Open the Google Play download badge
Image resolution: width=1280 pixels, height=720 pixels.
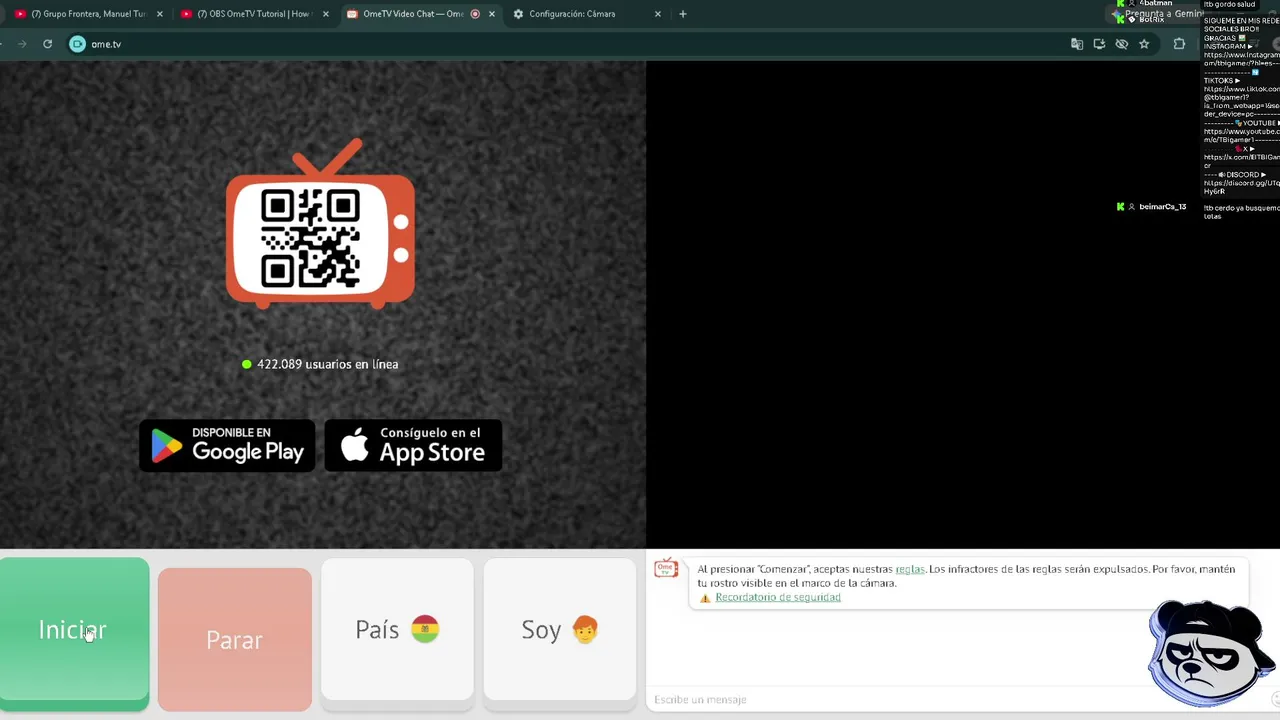pos(227,445)
